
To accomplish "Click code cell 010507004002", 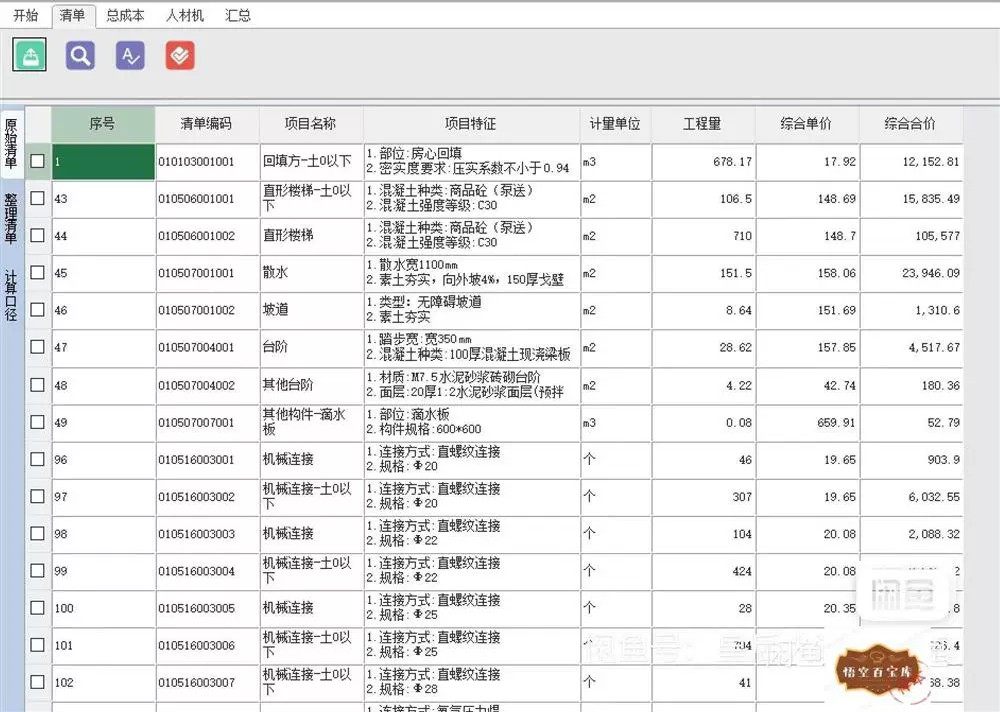I will click(x=207, y=385).
